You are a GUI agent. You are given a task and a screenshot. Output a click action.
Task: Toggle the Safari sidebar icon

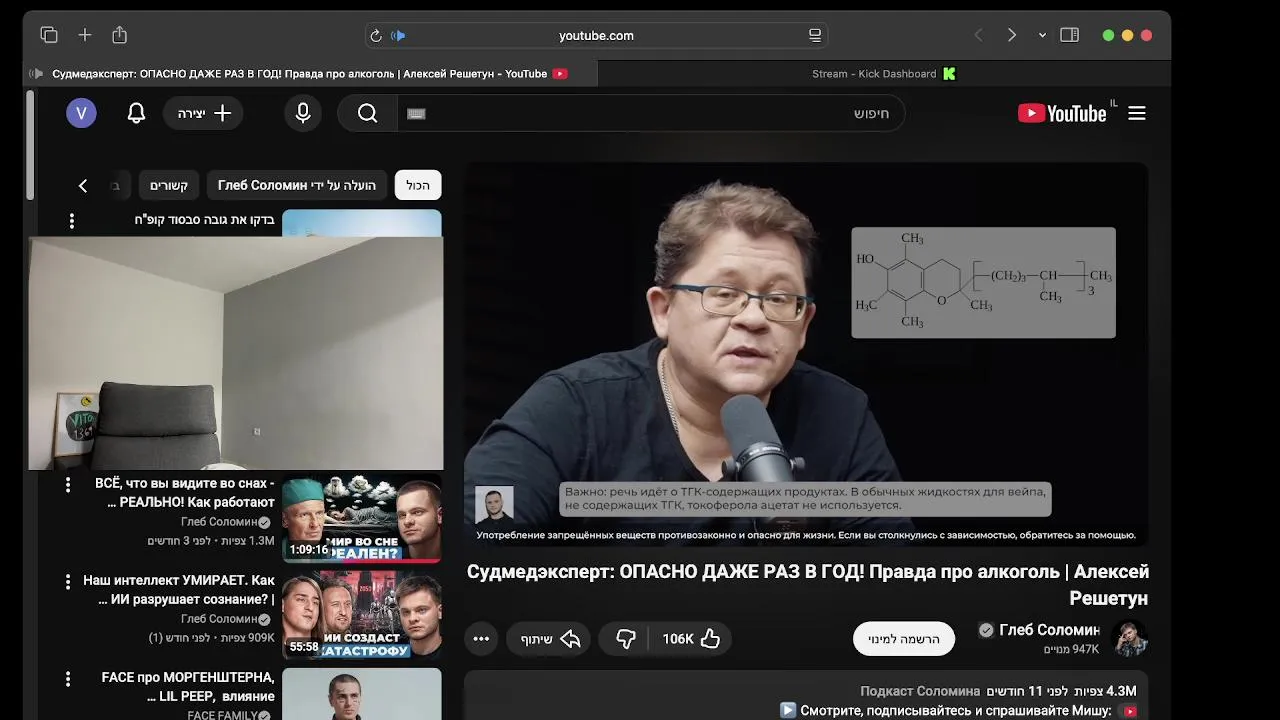click(1069, 35)
